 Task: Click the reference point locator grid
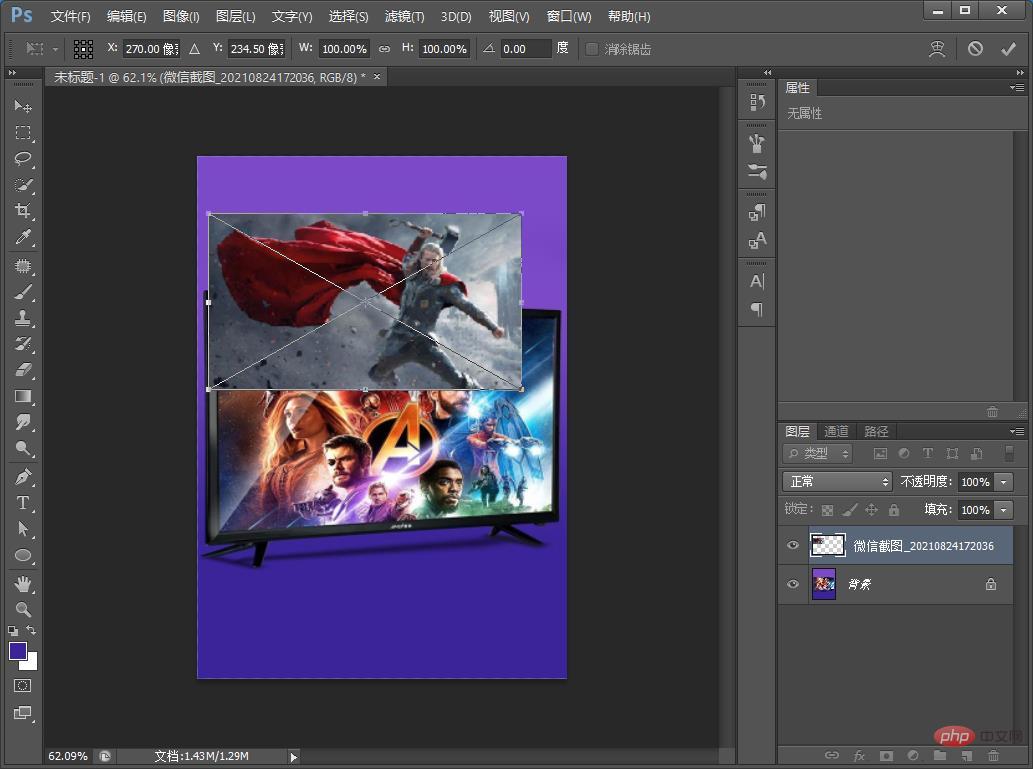[x=83, y=49]
